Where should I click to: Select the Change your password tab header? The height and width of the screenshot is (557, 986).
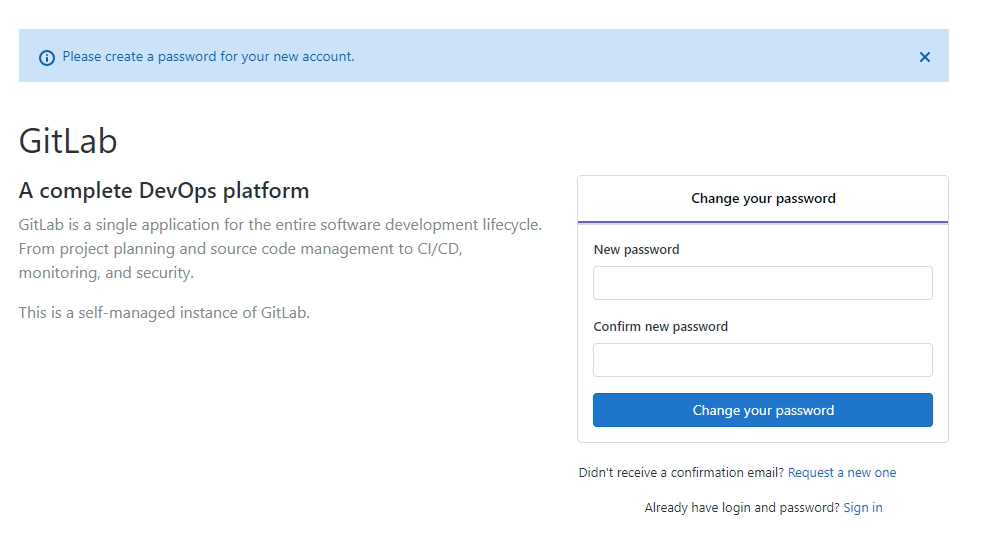(763, 199)
